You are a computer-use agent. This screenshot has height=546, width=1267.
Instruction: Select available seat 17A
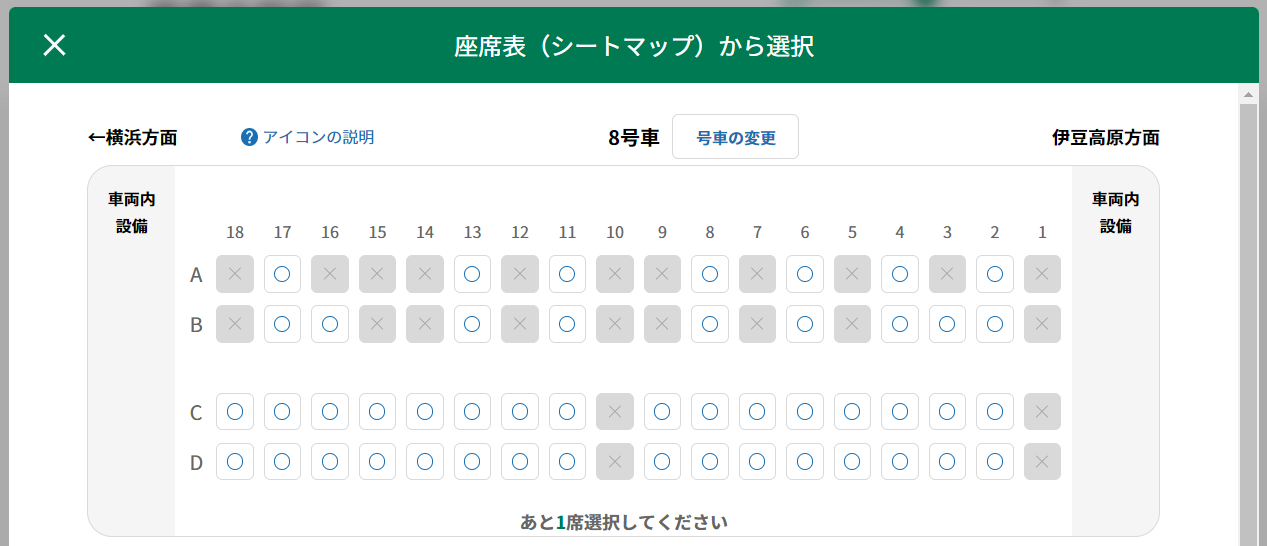(x=282, y=274)
